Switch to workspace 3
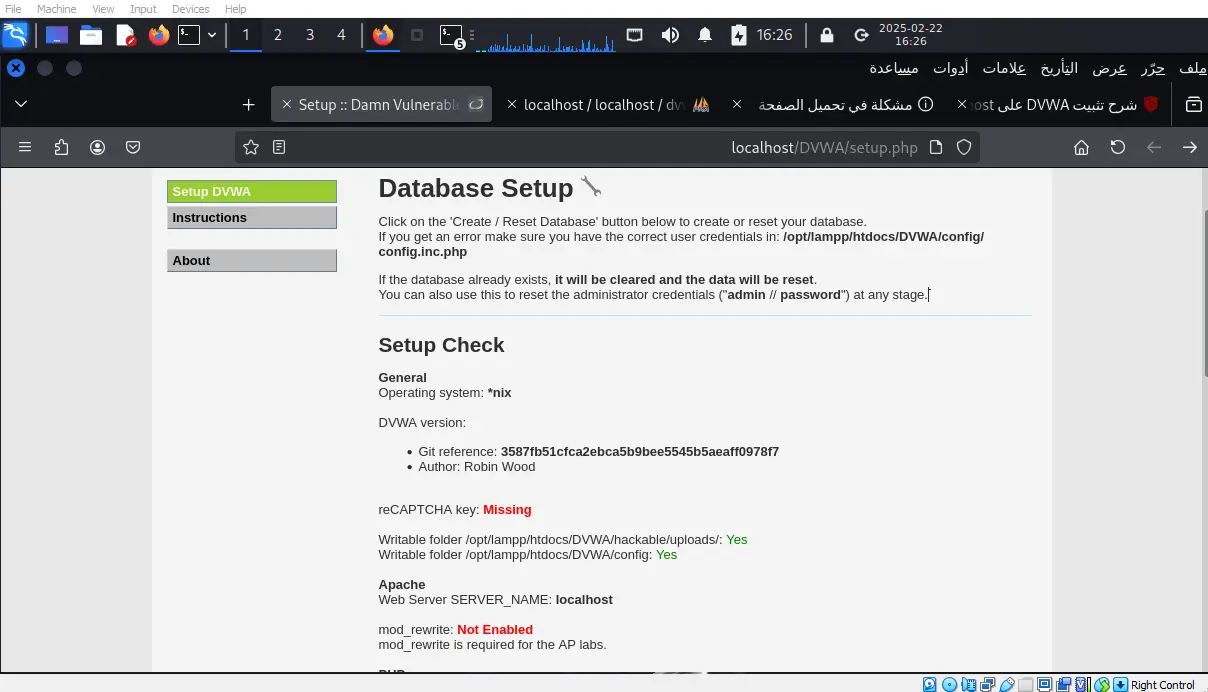Viewport: 1208px width, 692px height. pos(309,35)
